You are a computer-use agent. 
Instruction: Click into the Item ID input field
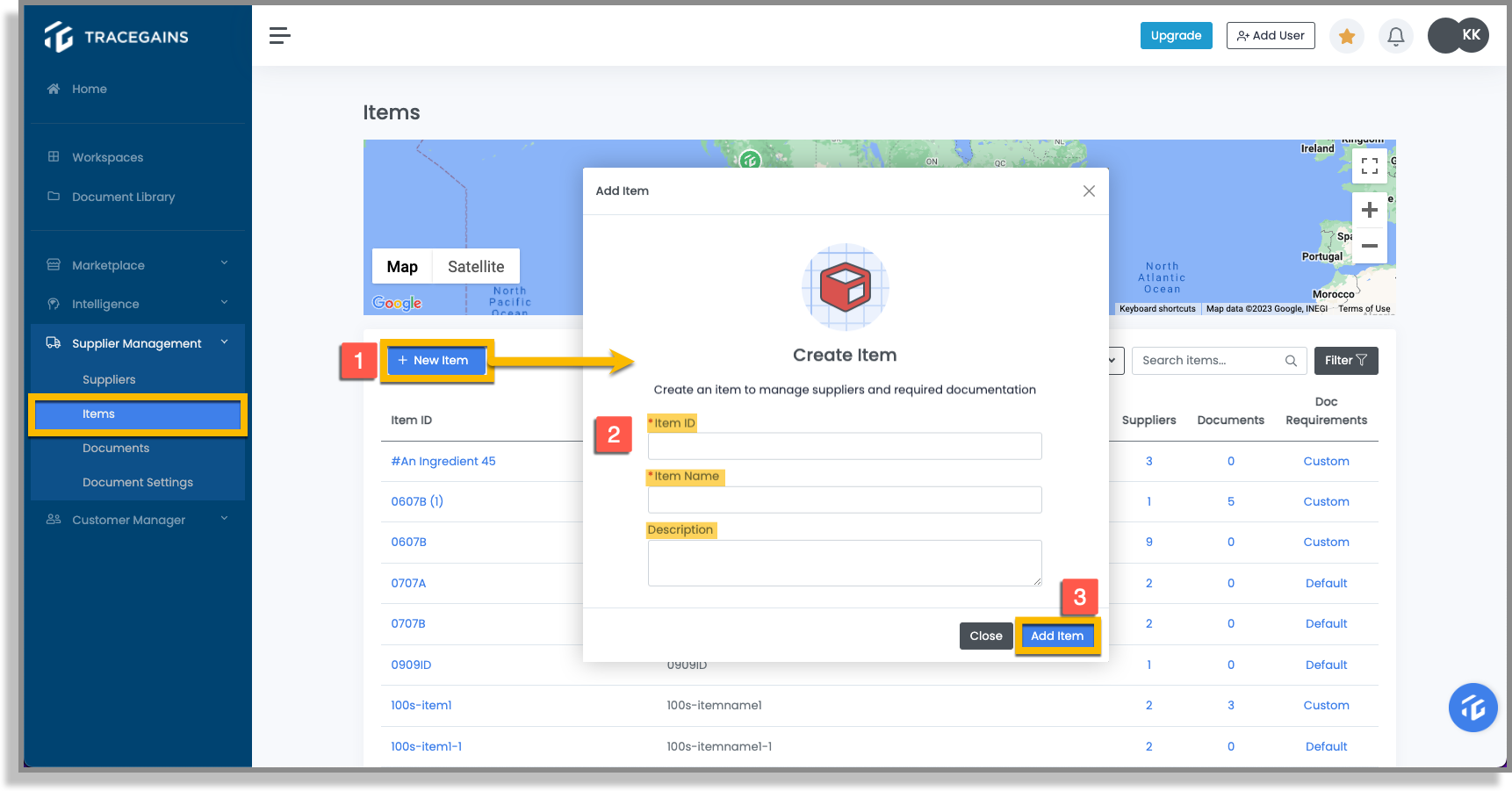(844, 446)
